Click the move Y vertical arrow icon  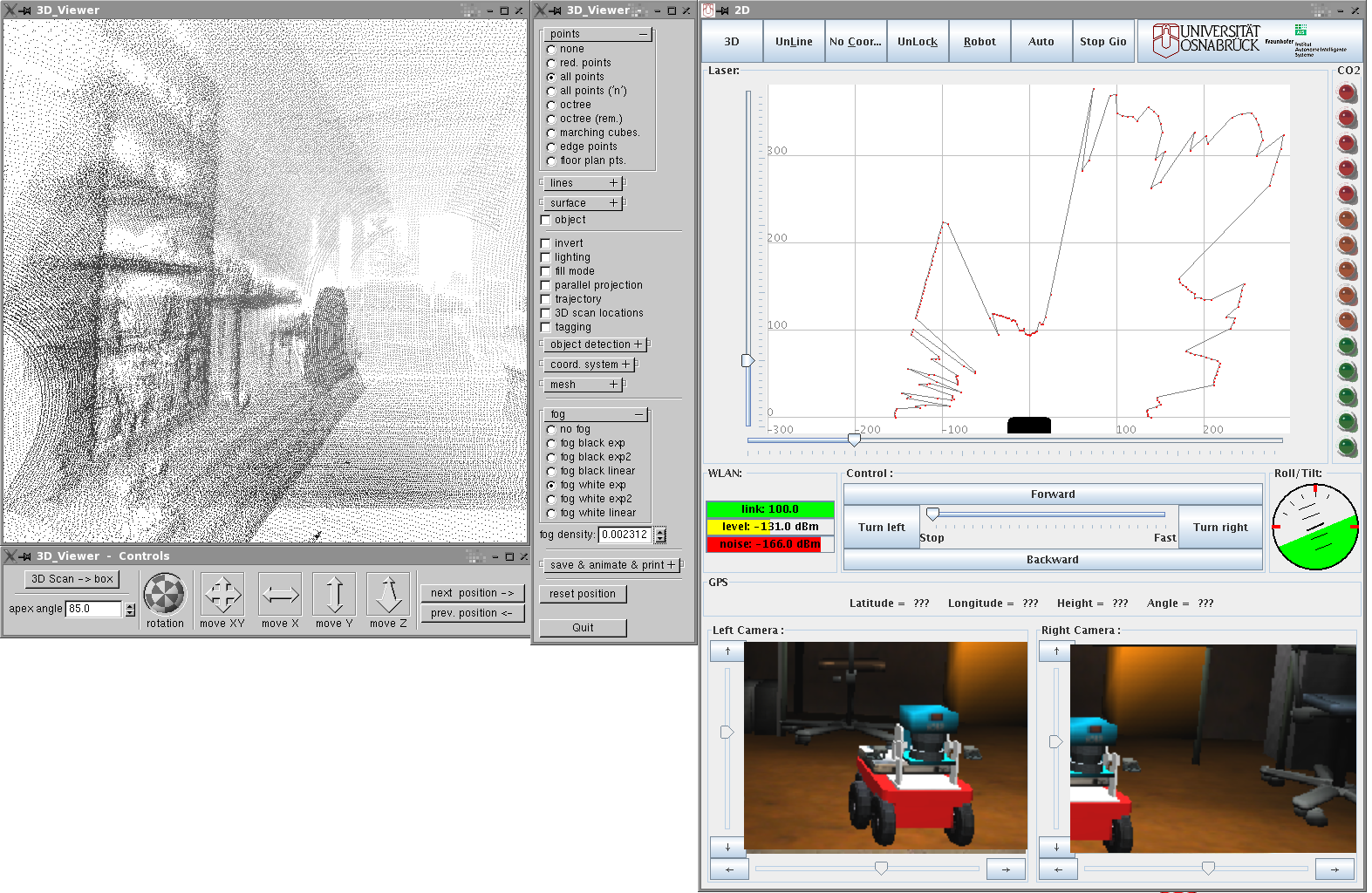pos(335,595)
